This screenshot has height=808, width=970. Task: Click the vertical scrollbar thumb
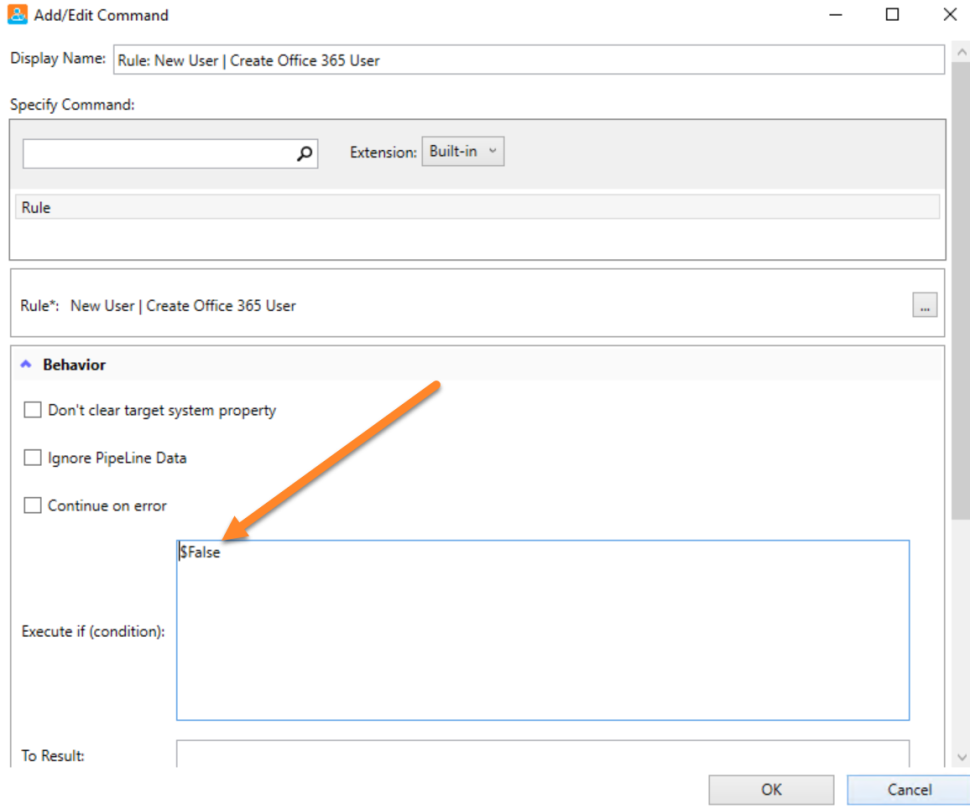pyautogui.click(x=961, y=291)
